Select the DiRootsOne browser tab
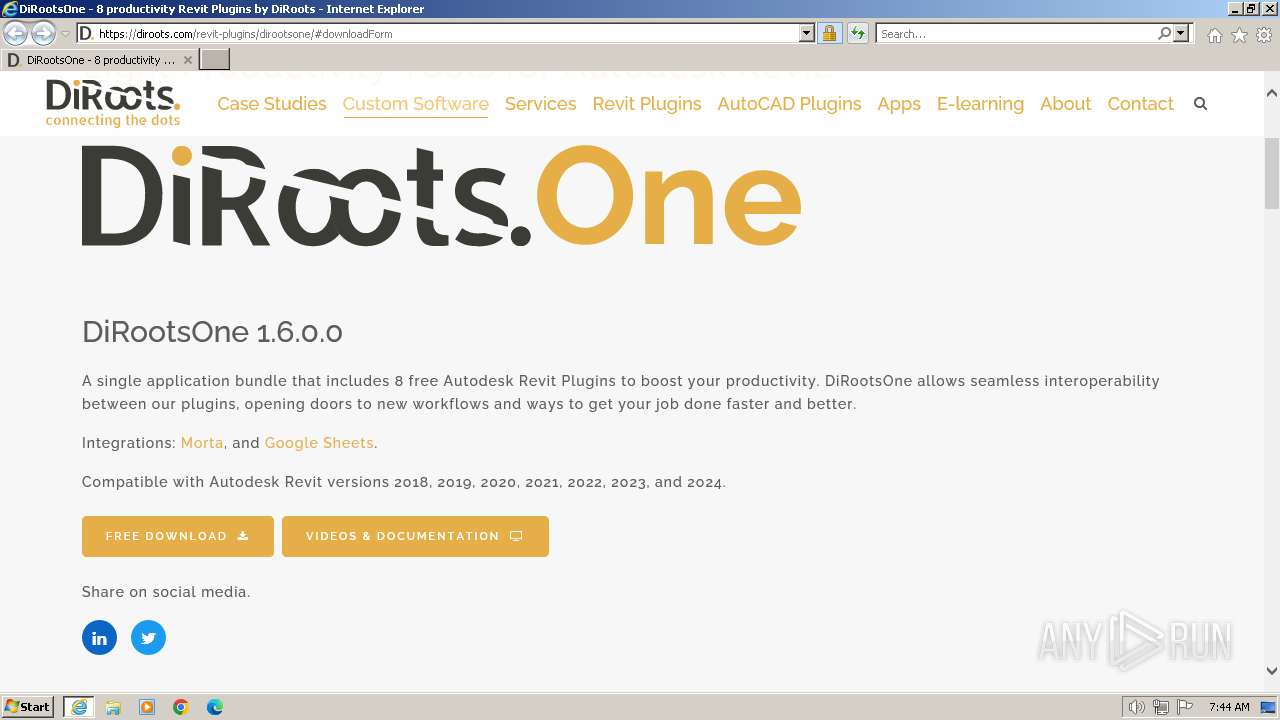Screen dimensions: 1280x720 click(x=99, y=60)
